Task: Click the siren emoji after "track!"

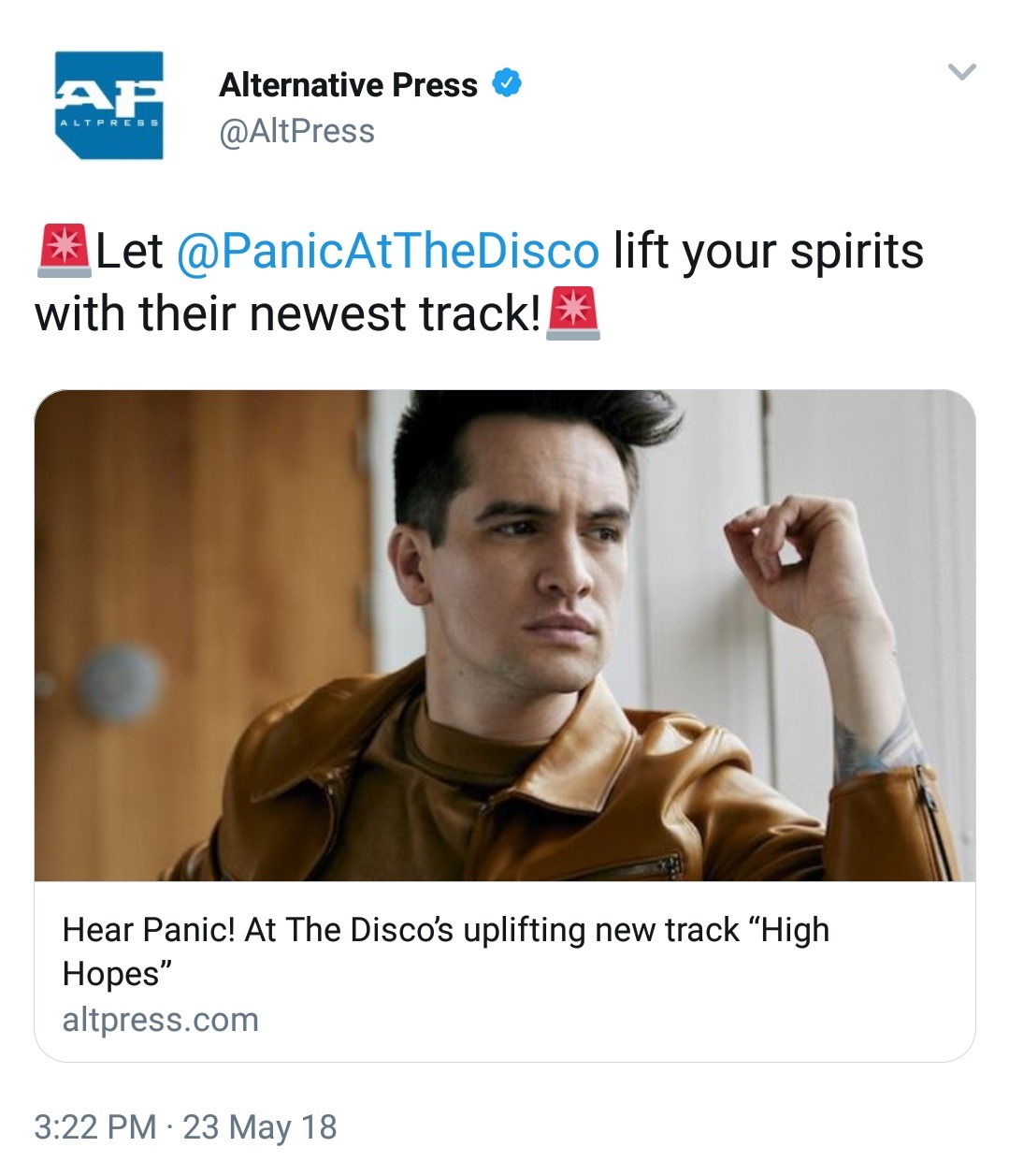Action: click(x=572, y=312)
